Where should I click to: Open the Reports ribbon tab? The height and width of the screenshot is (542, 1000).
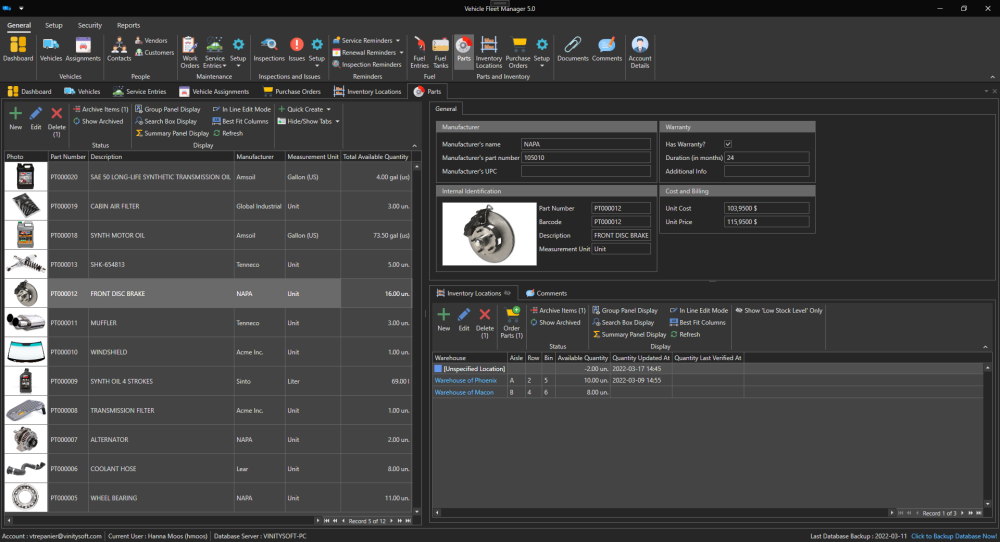(x=128, y=26)
